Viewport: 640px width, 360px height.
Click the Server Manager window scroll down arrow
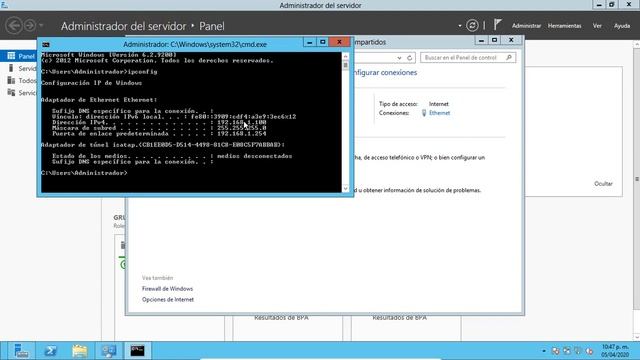tap(637, 337)
